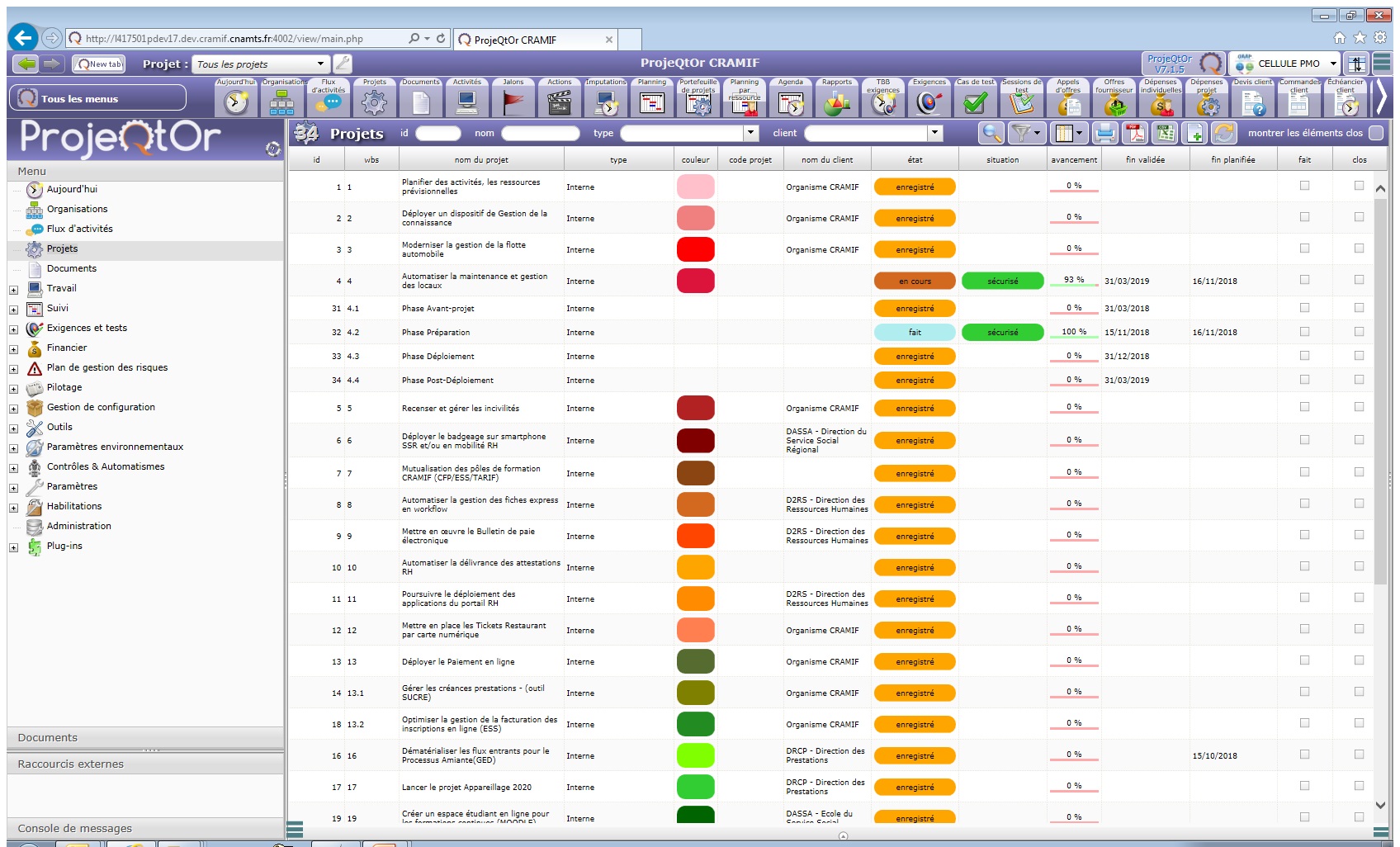Click the print list icon
1400x847 pixels.
pos(1105,133)
